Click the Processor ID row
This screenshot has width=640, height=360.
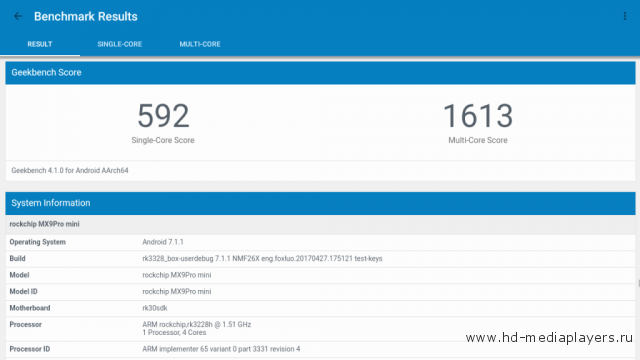pyautogui.click(x=320, y=349)
